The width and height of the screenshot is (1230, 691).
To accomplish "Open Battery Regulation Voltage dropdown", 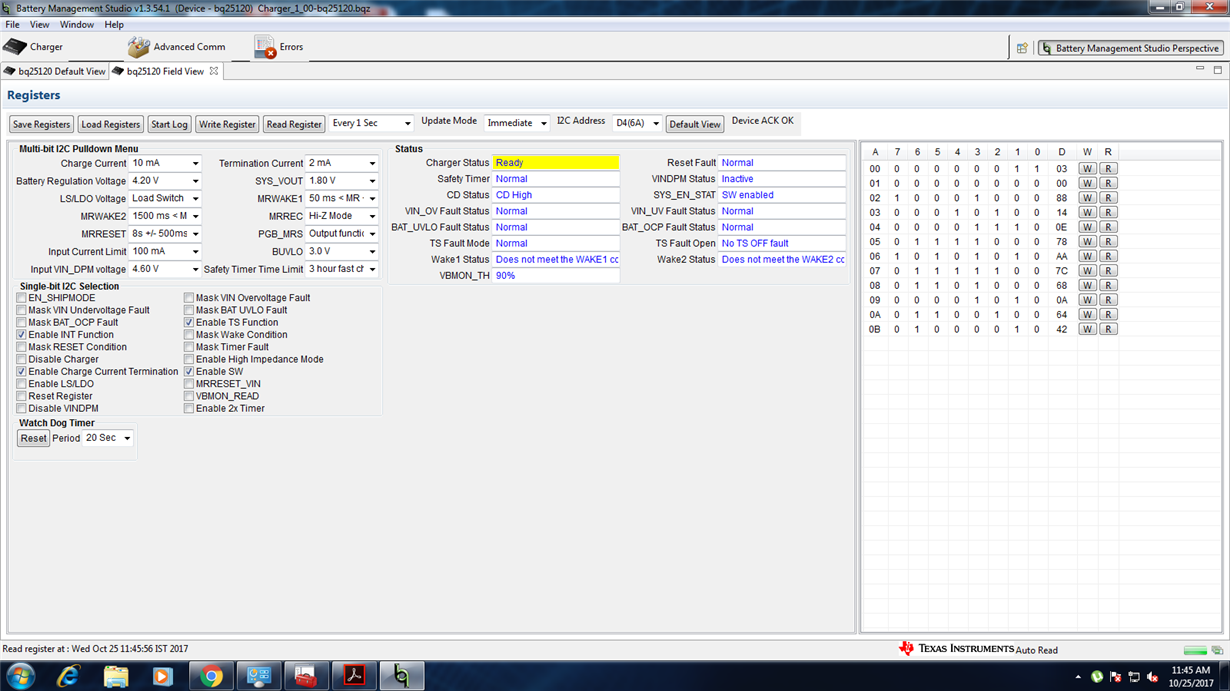I will 165,181.
